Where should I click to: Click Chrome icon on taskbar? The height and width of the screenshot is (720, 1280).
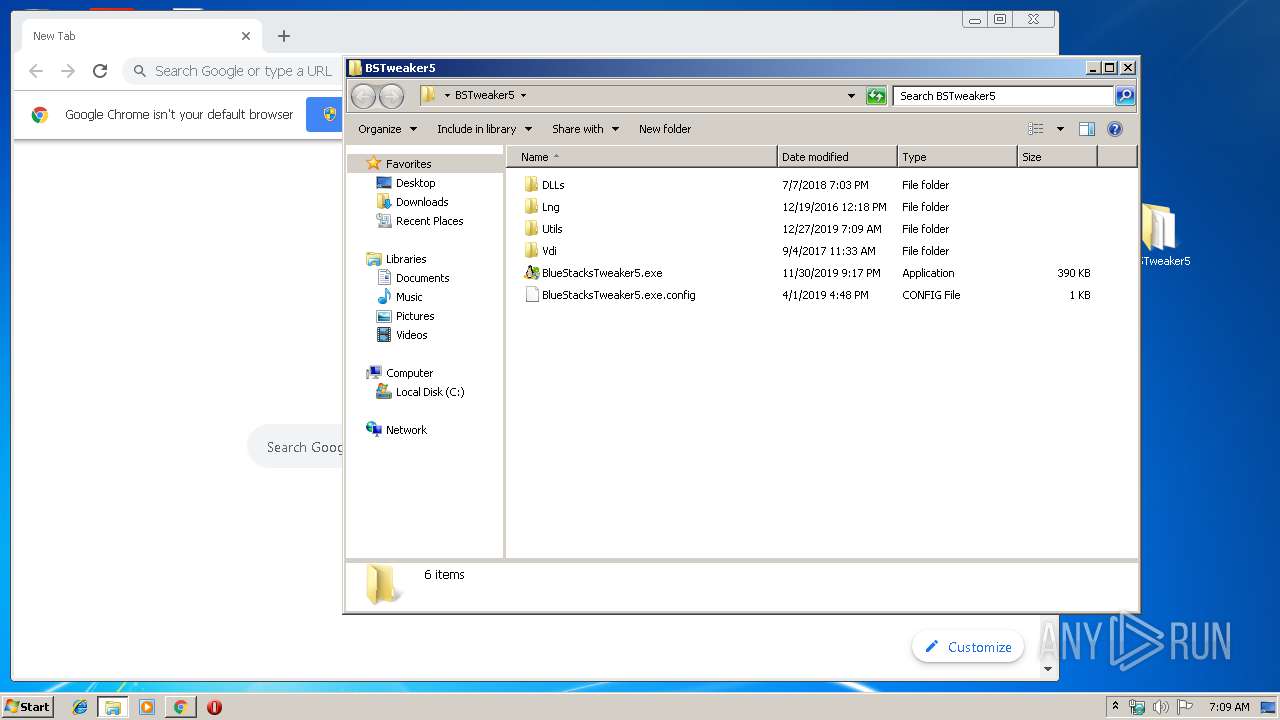(180, 707)
